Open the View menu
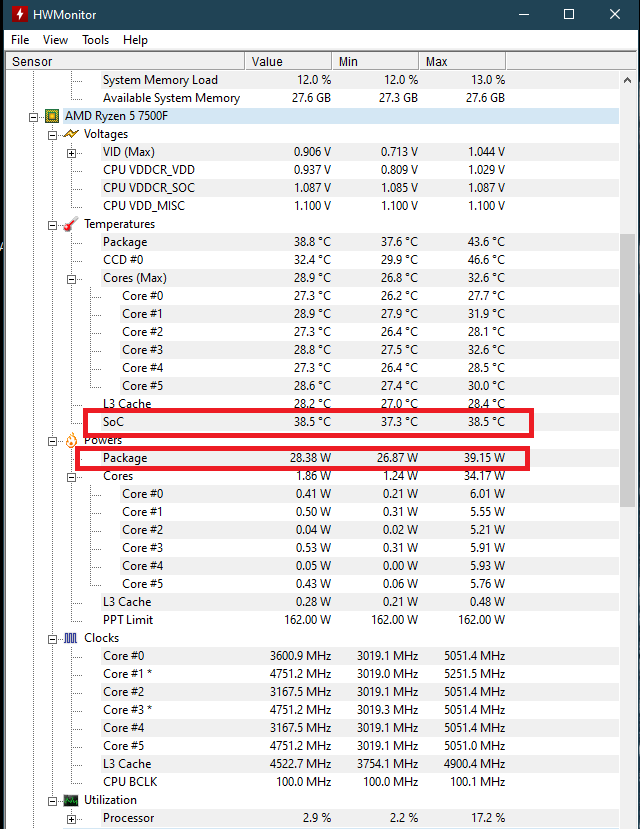Viewport: 640px width, 829px height. tap(55, 40)
